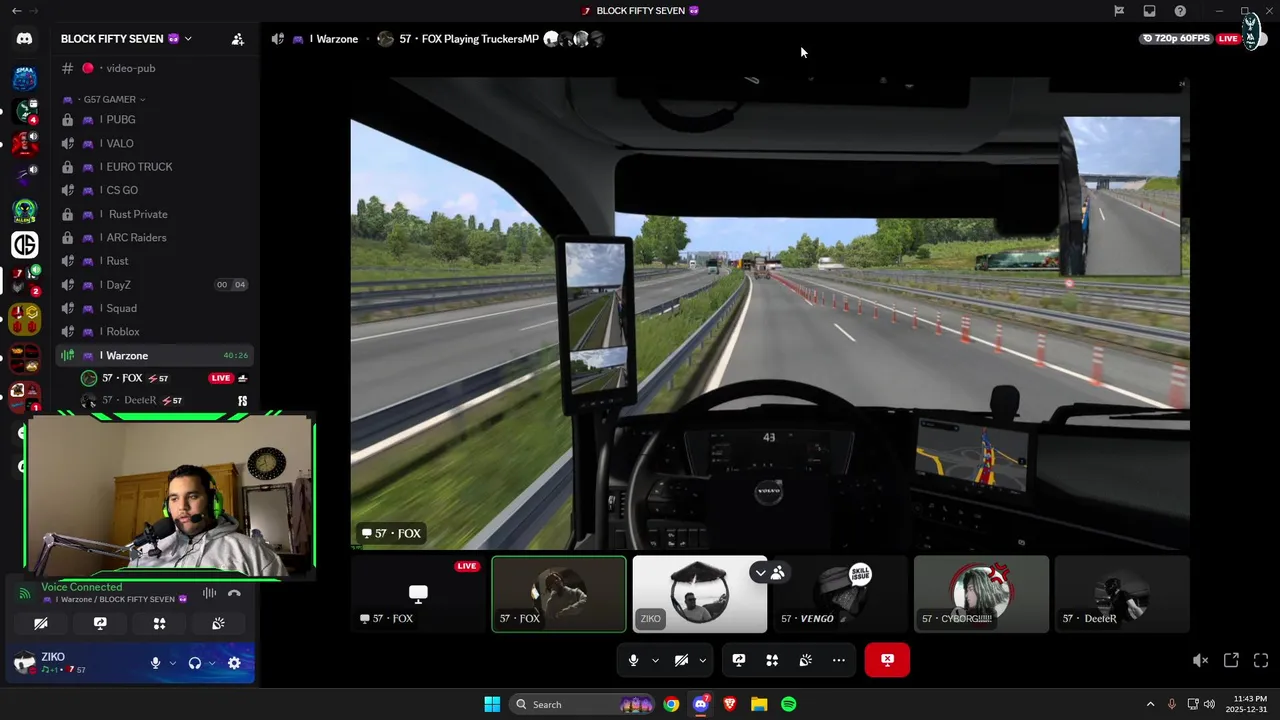Deafen with the headphones icon in user panel
This screenshot has width=1280, height=720.
click(x=195, y=663)
